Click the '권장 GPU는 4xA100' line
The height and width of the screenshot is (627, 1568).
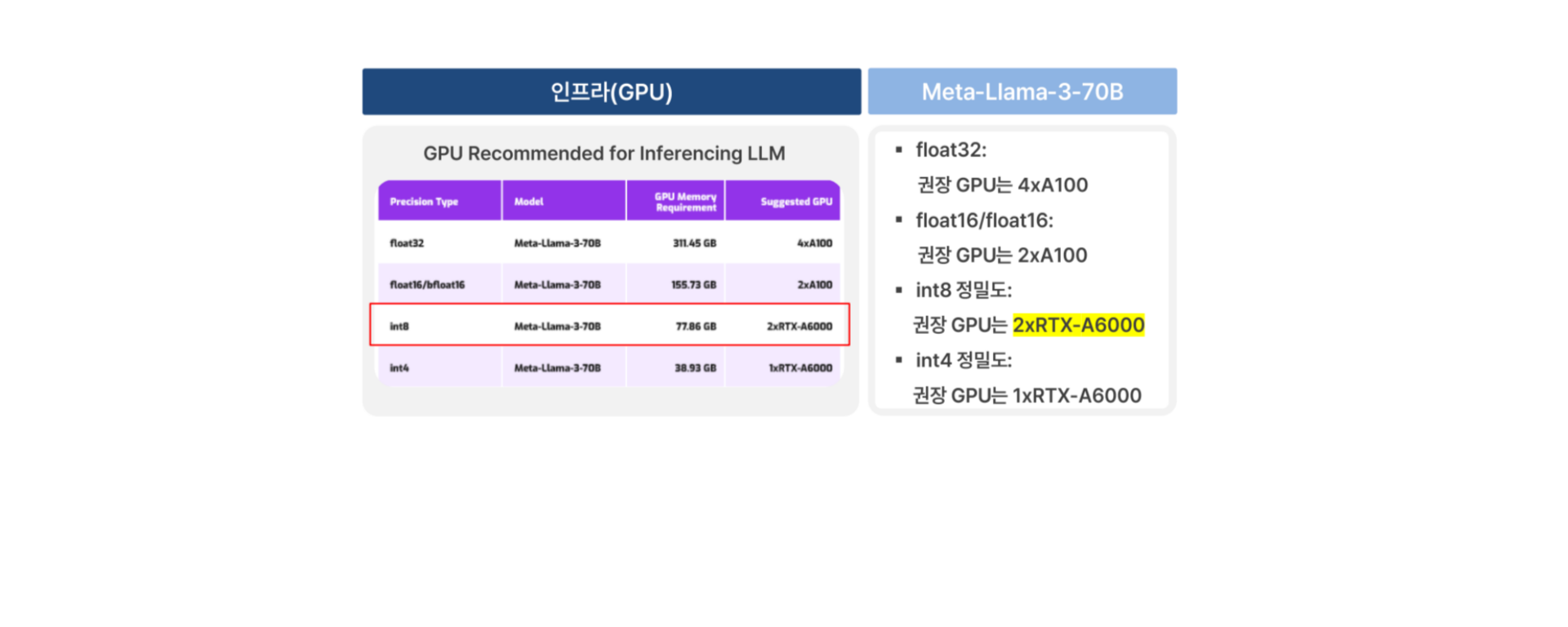(1002, 185)
